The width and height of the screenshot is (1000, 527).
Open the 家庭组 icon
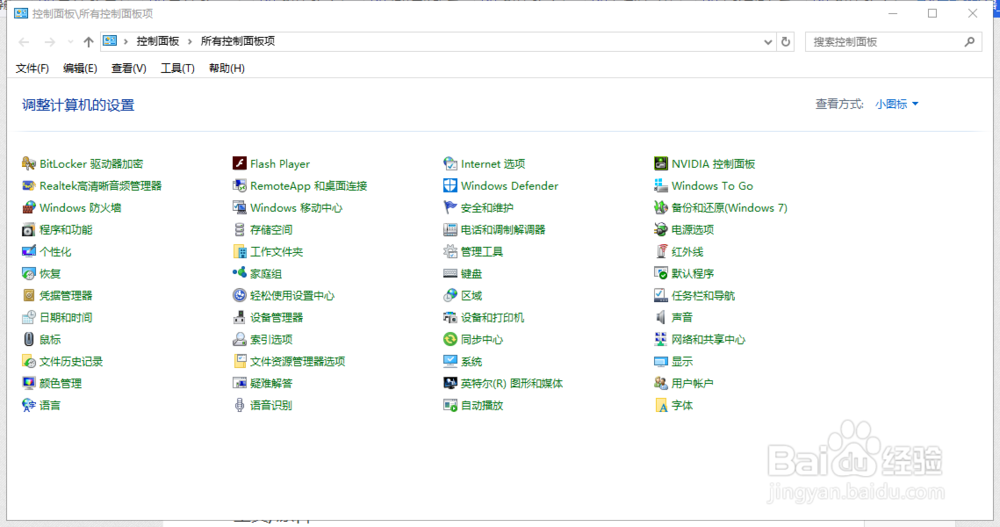(239, 274)
